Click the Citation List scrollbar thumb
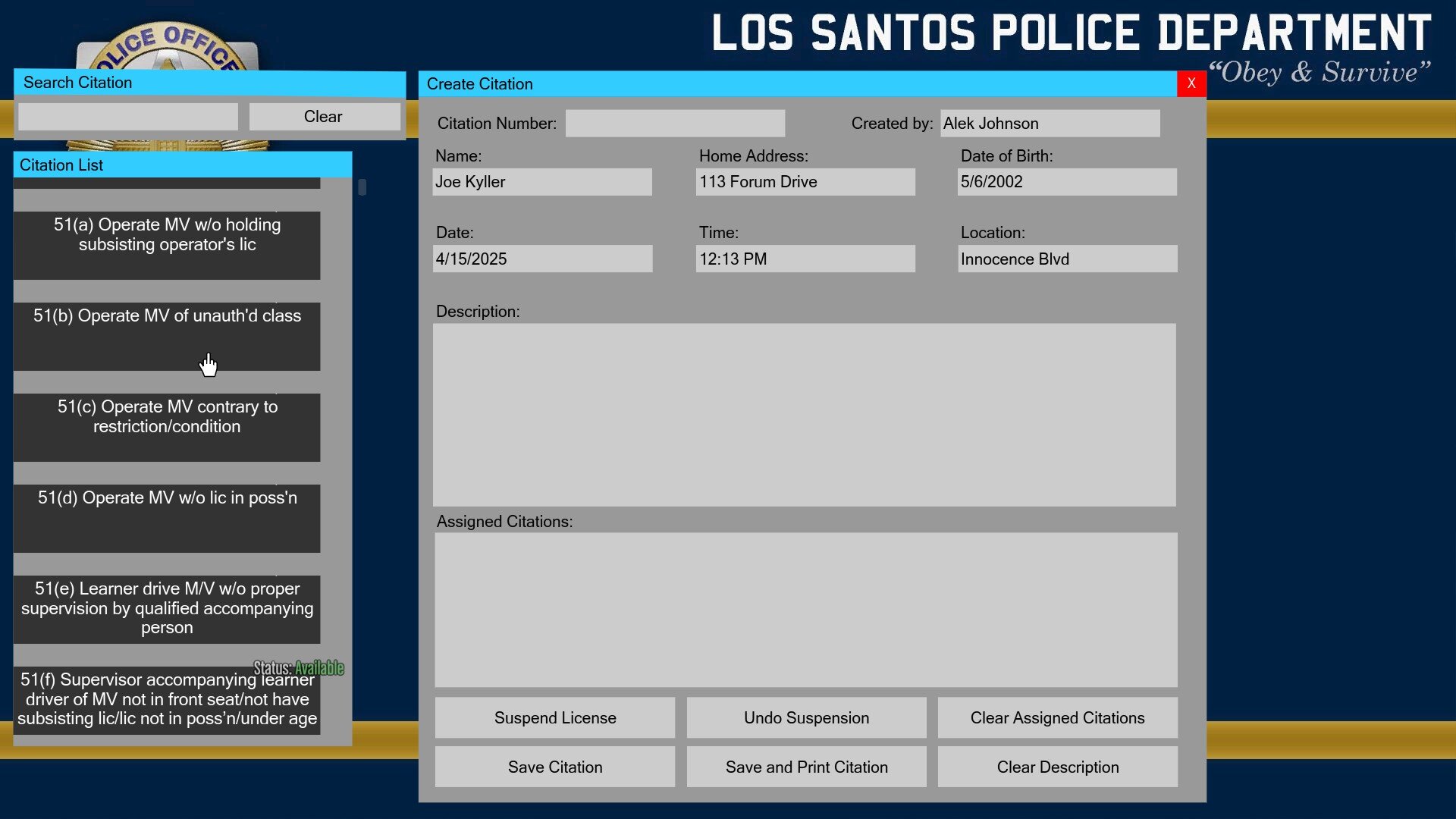1456x819 pixels. click(x=362, y=187)
